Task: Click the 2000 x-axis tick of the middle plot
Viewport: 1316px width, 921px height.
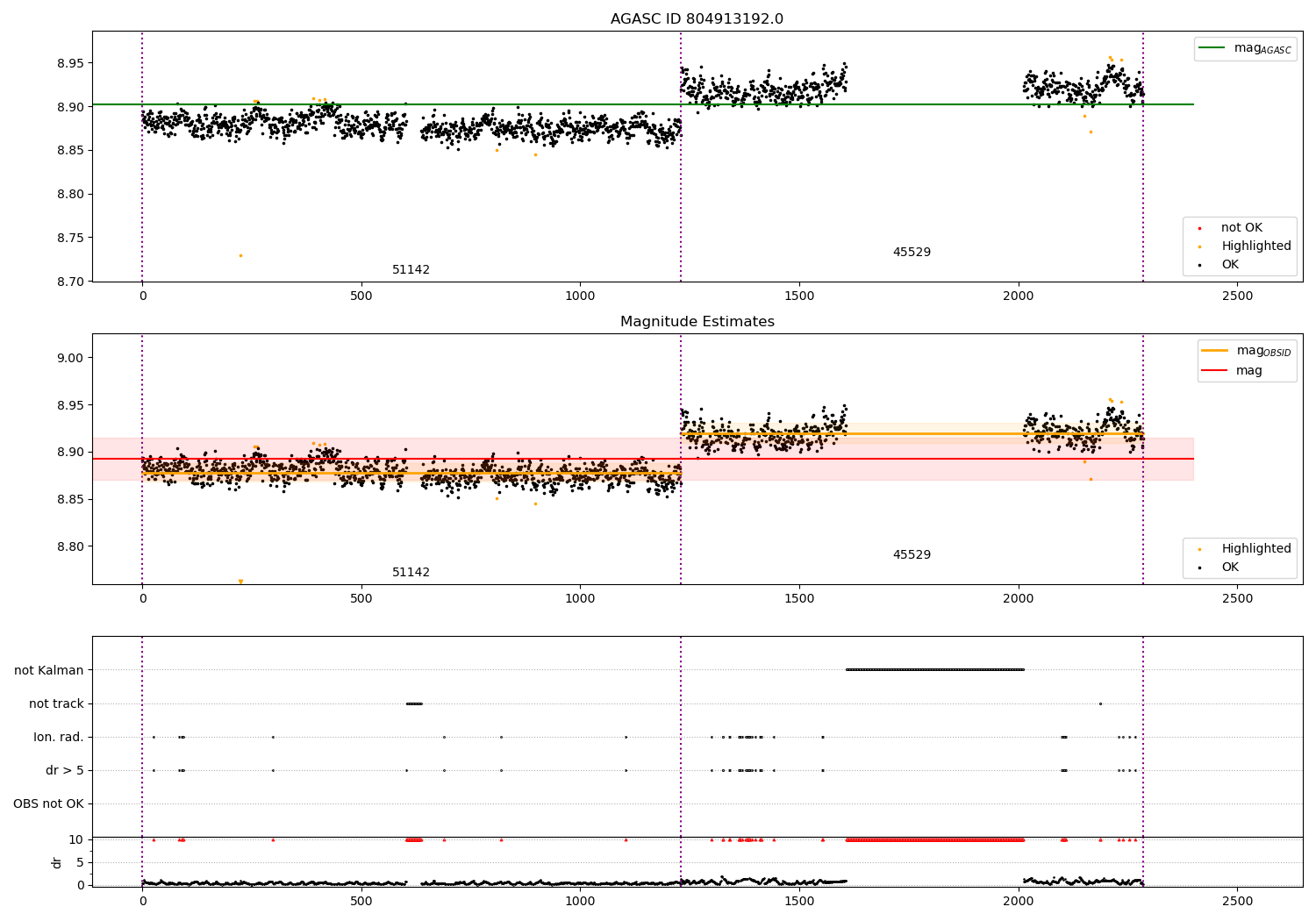Action: point(1019,599)
